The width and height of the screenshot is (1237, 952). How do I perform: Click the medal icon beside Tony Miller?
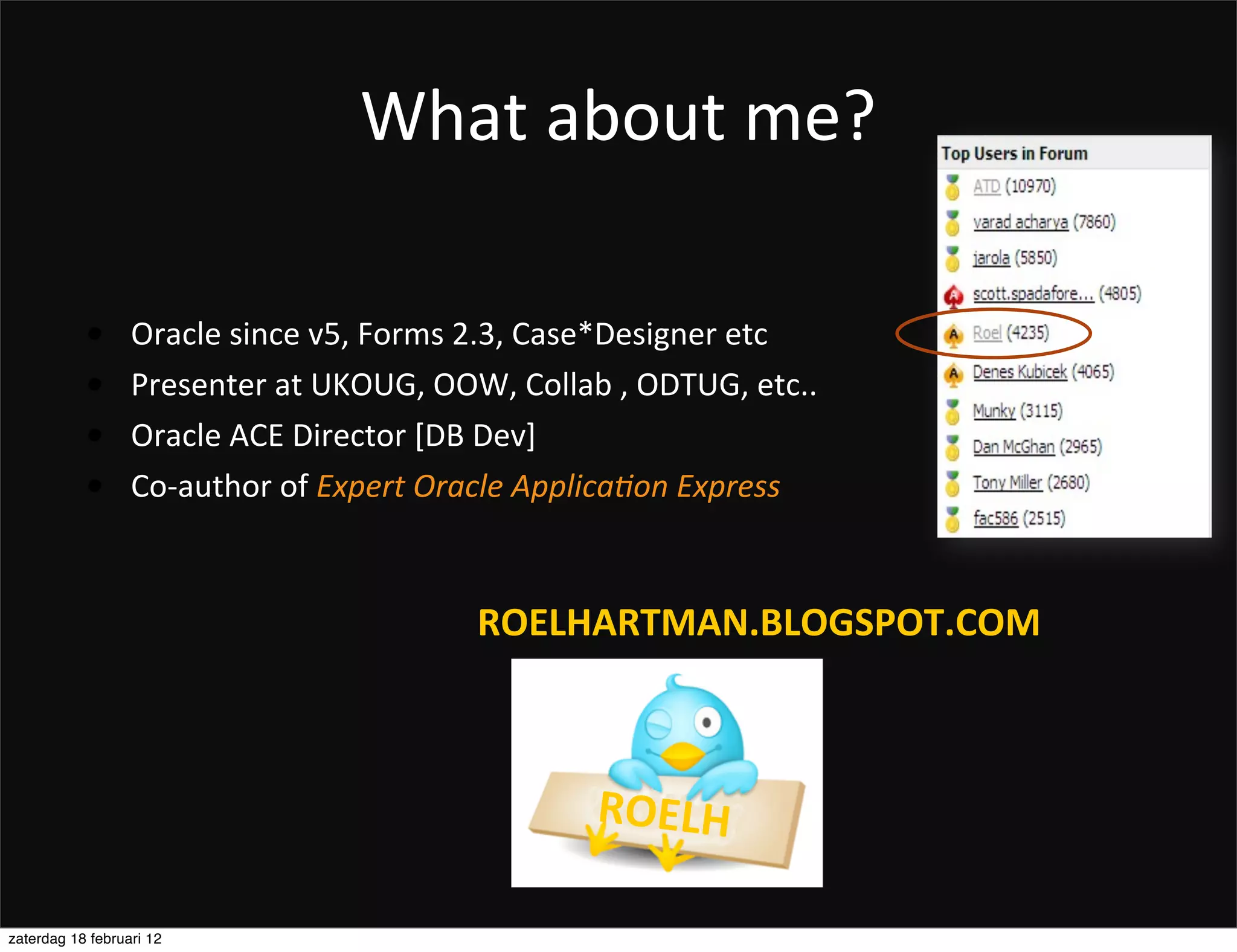pyautogui.click(x=953, y=483)
